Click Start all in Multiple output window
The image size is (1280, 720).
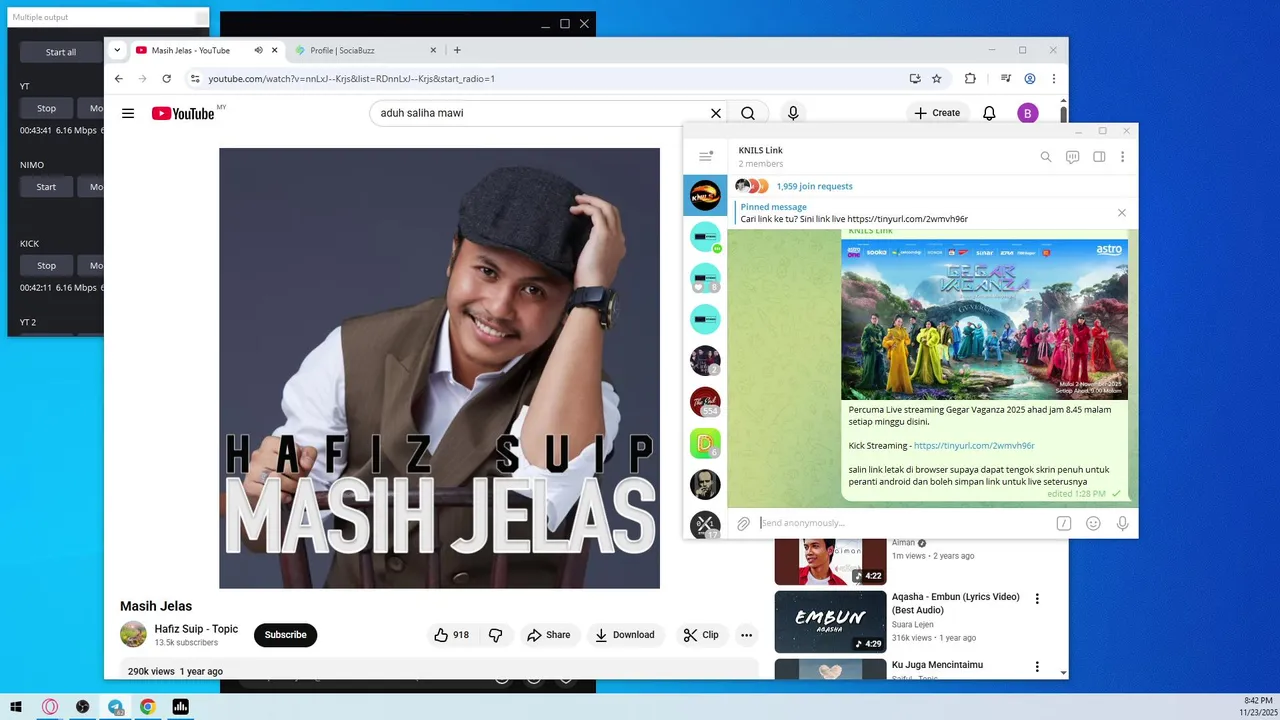(61, 52)
